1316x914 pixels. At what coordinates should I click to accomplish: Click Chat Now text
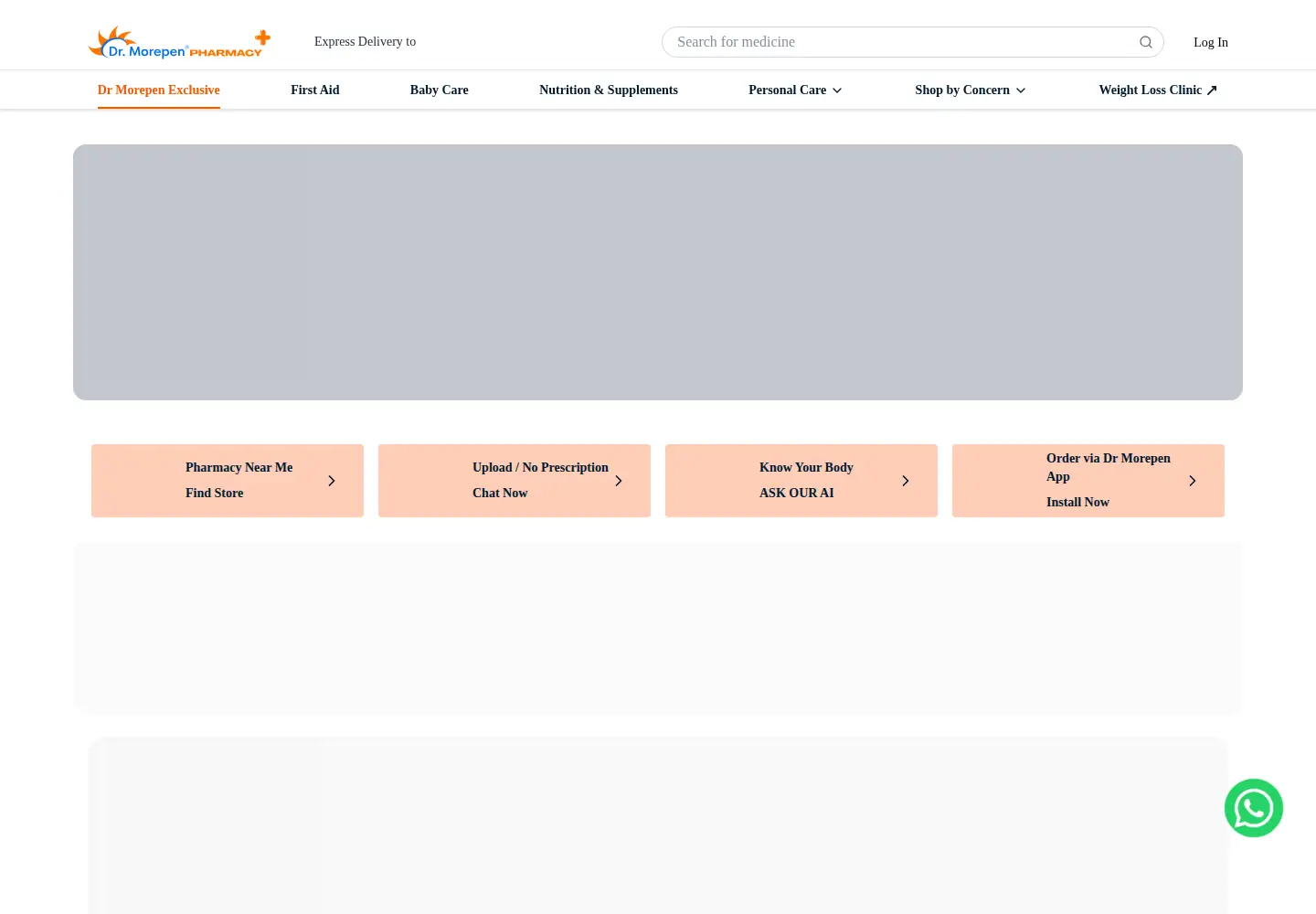click(x=500, y=493)
